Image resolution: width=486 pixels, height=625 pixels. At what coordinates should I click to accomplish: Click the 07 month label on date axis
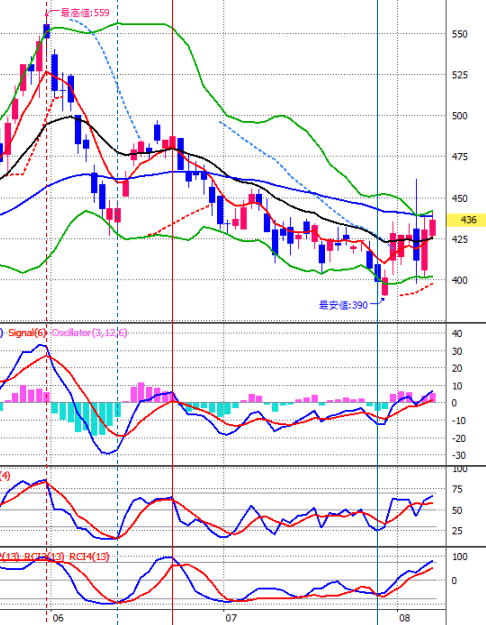(x=230, y=618)
